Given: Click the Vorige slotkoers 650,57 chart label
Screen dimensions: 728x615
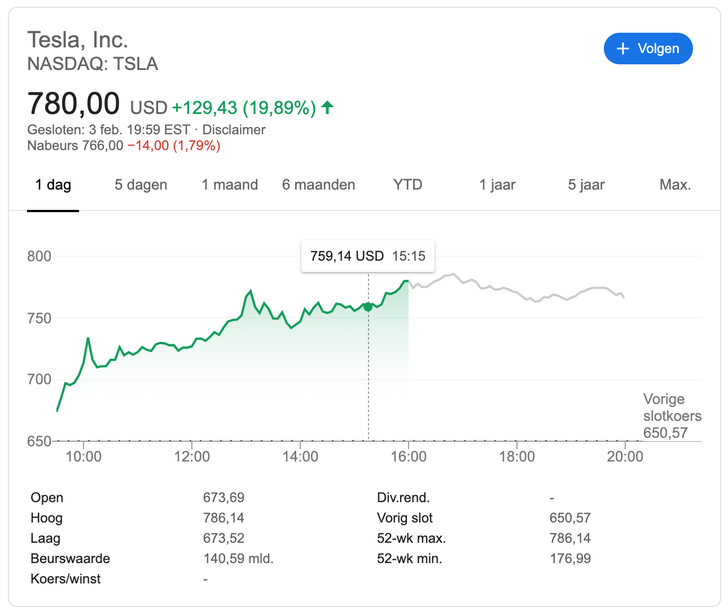Looking at the screenshot, I should click(672, 416).
